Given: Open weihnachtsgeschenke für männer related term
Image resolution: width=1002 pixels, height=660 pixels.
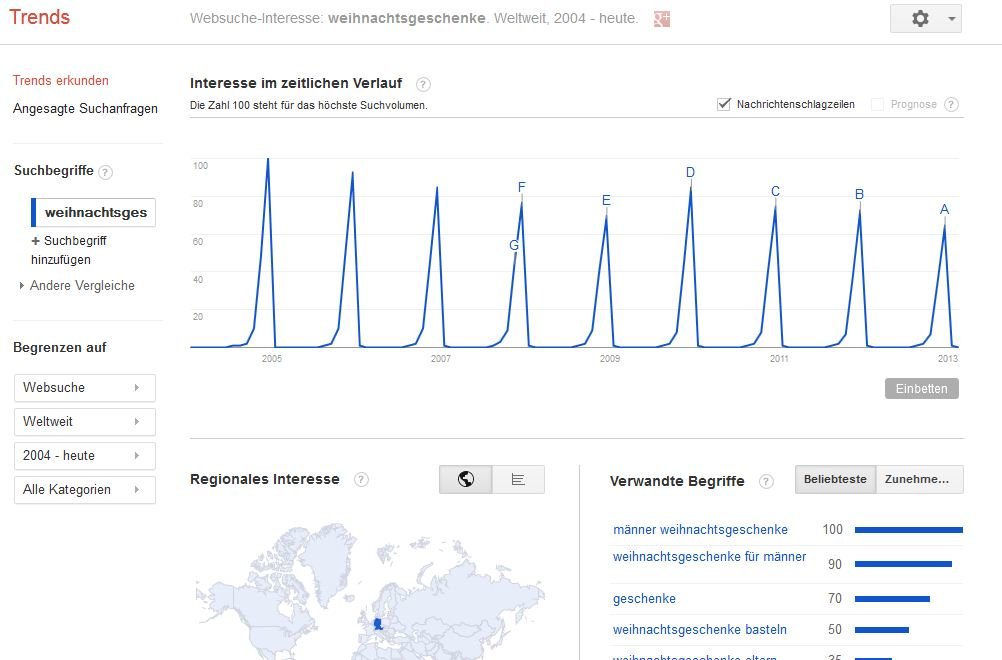Looking at the screenshot, I should tap(709, 556).
